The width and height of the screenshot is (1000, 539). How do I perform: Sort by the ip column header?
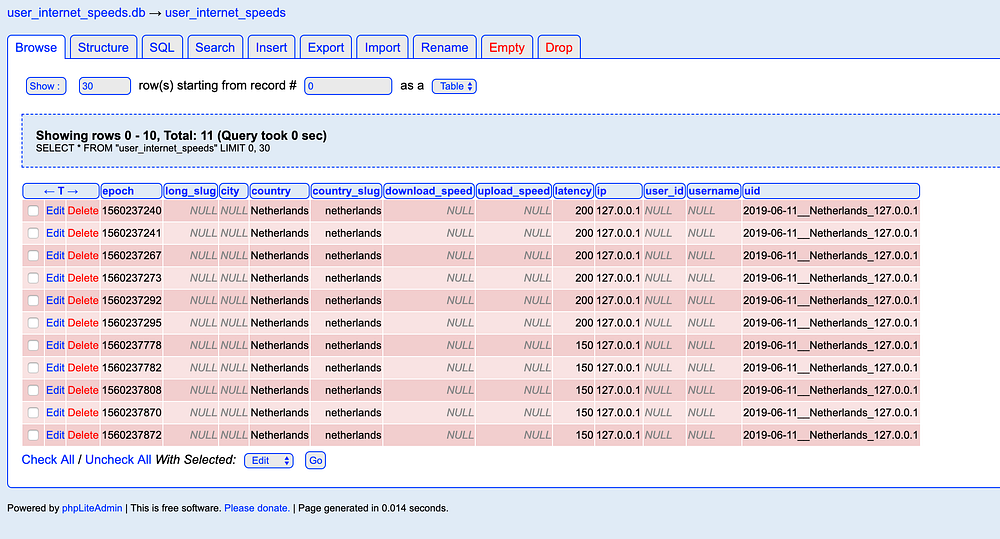(619, 191)
